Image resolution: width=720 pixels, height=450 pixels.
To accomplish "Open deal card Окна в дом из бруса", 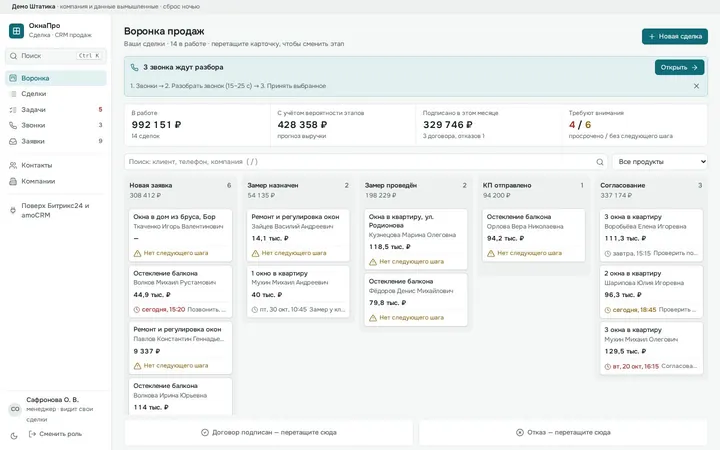I will pyautogui.click(x=180, y=235).
